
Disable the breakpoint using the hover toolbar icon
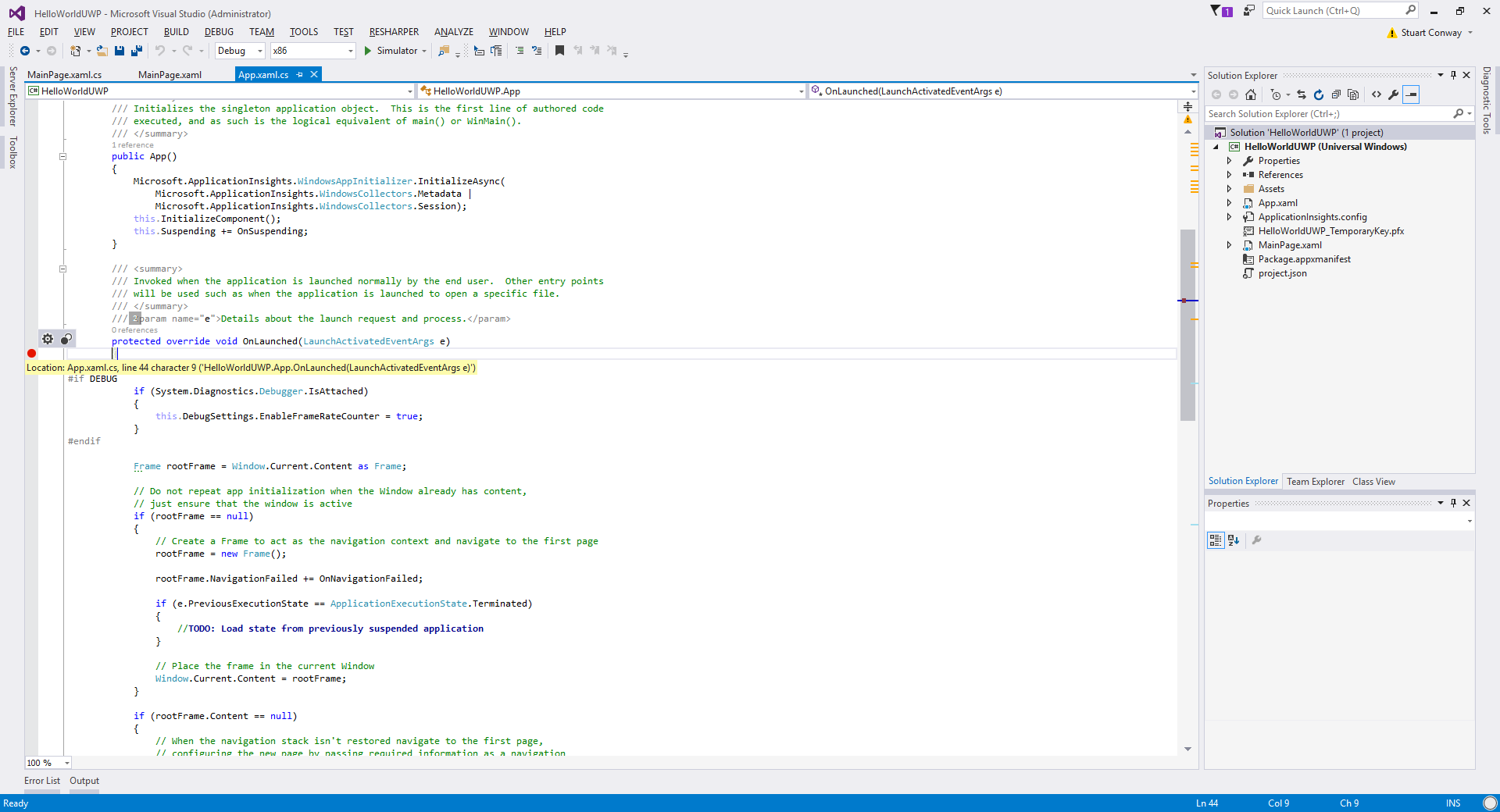tap(66, 339)
